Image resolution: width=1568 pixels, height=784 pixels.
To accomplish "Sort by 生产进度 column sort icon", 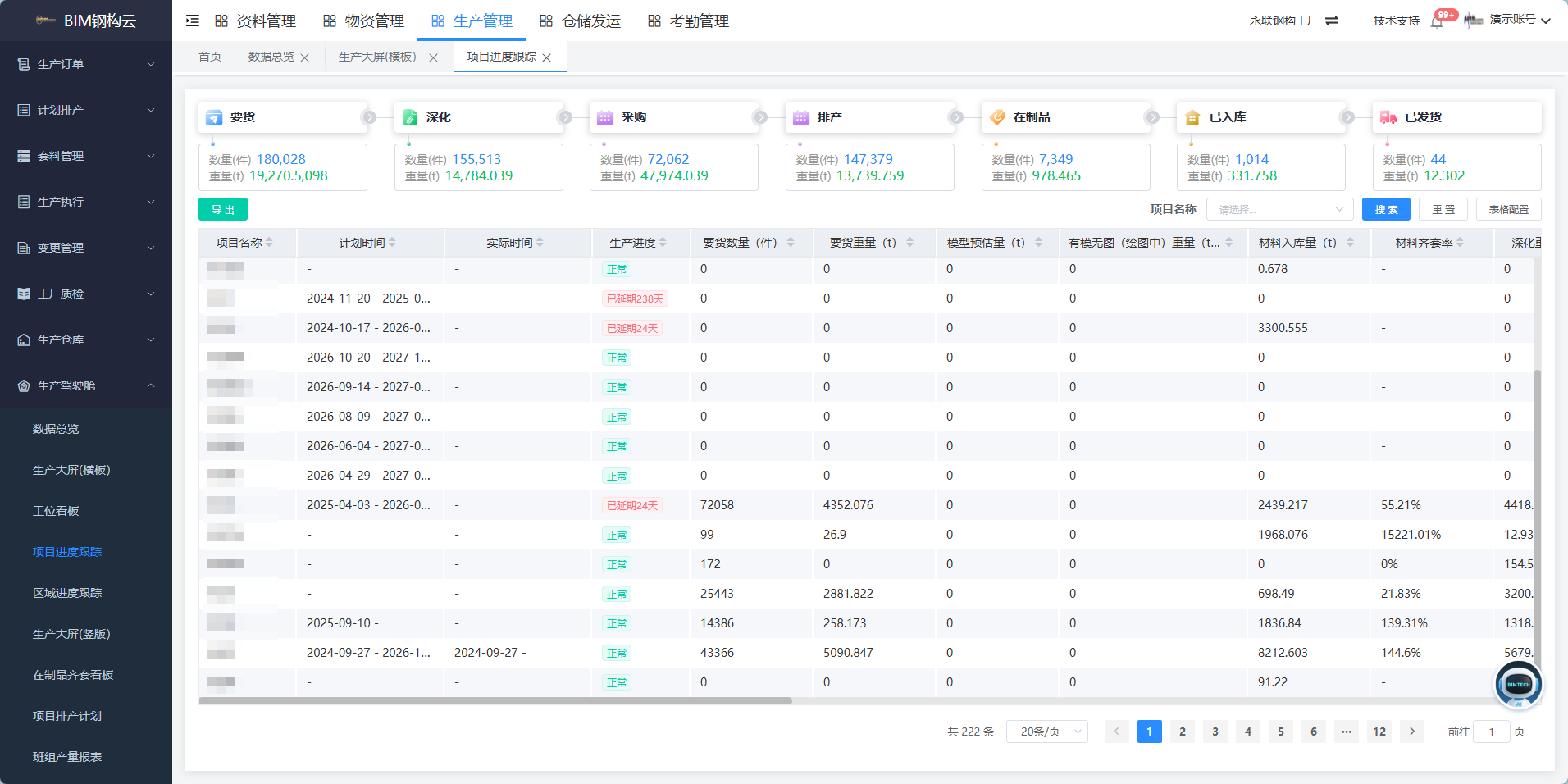I will coord(663,243).
